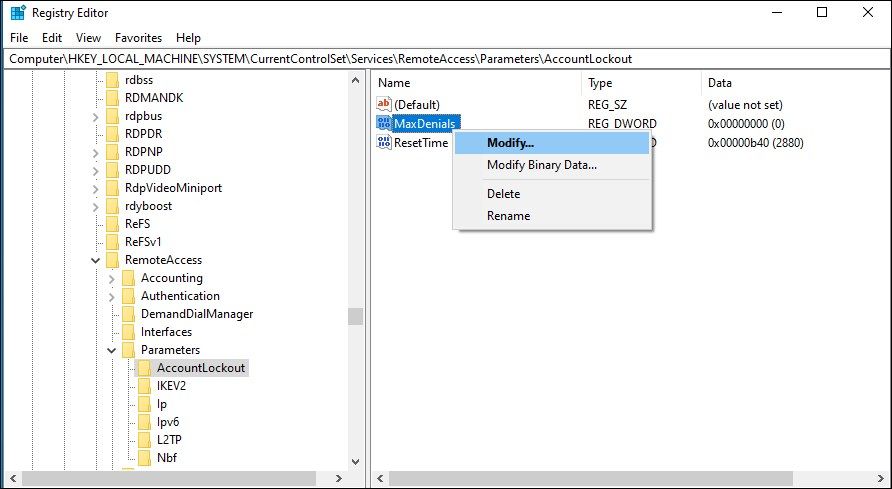This screenshot has height=489, width=892.
Task: Click the ResetTime data value 0x00000b40 (2880)
Action: click(x=755, y=143)
